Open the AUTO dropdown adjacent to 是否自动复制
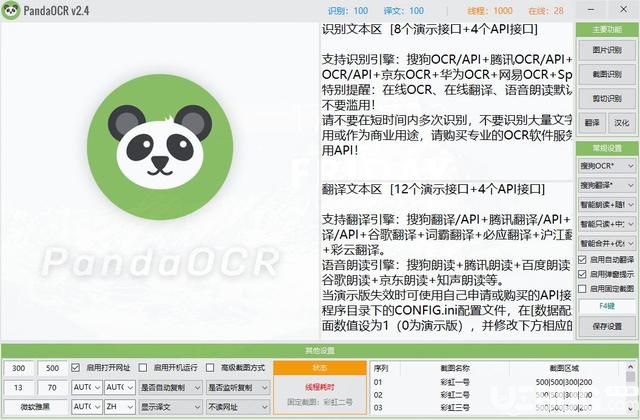The height and width of the screenshot is (420, 640). click(120, 387)
